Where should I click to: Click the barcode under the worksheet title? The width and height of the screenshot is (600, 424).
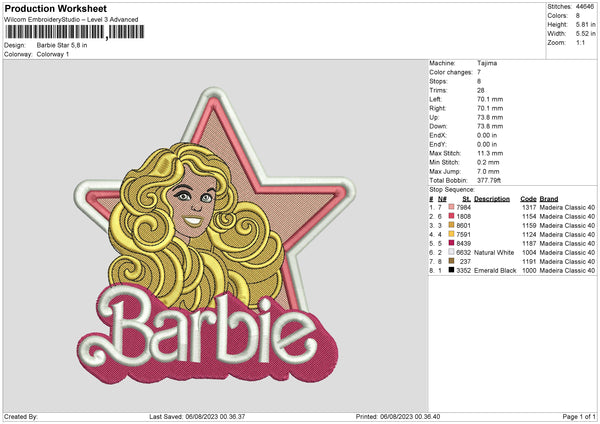tap(73, 32)
